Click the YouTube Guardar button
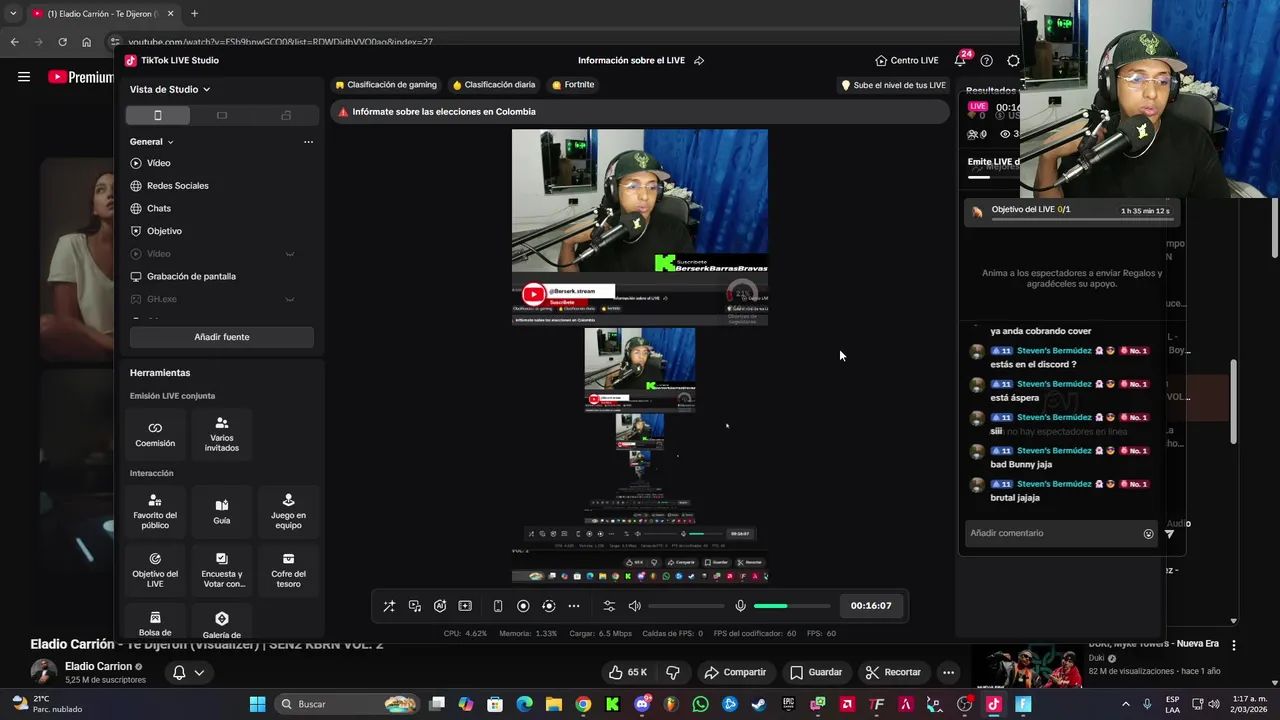 coord(815,672)
